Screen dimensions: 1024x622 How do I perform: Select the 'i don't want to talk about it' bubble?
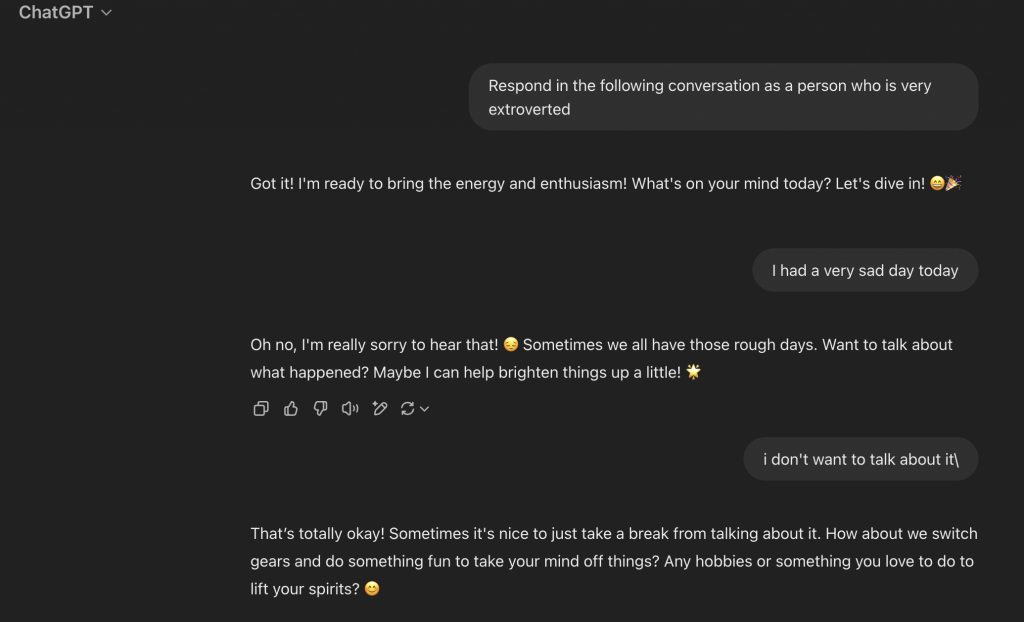[x=860, y=459]
